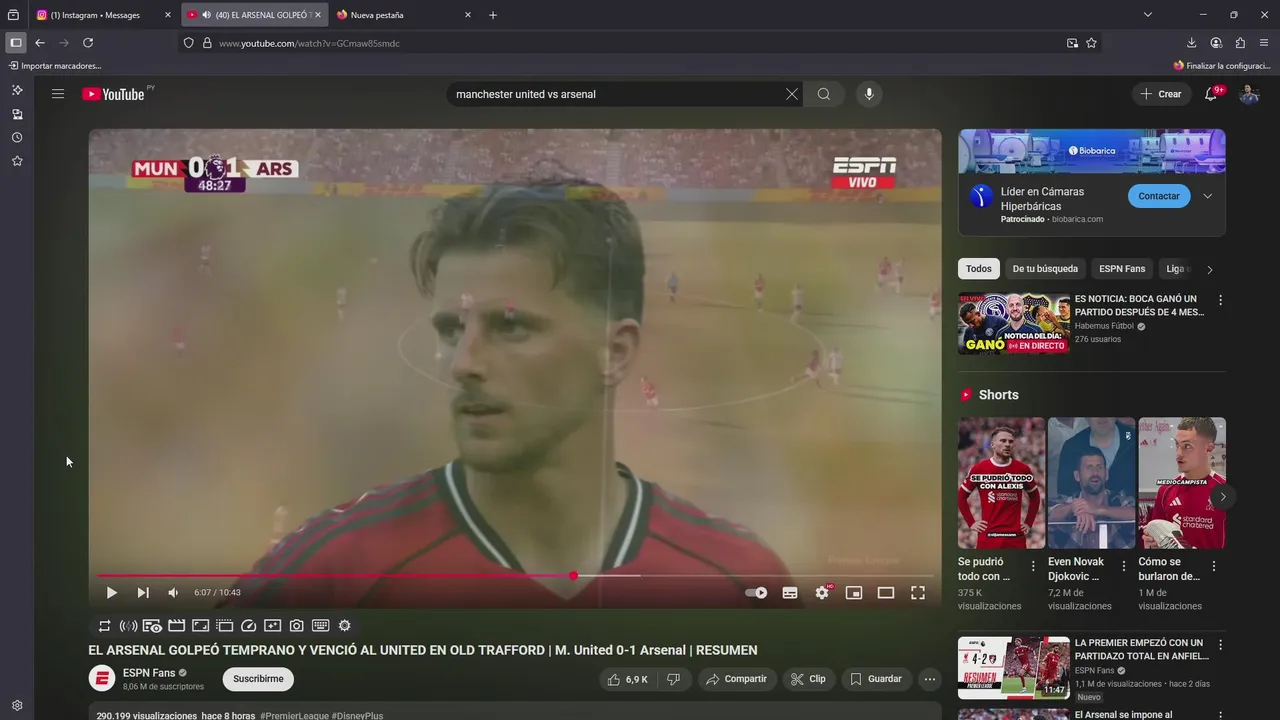This screenshot has width=1280, height=720.
Task: Open options for La Premier empezó video
Action: pyautogui.click(x=1220, y=645)
